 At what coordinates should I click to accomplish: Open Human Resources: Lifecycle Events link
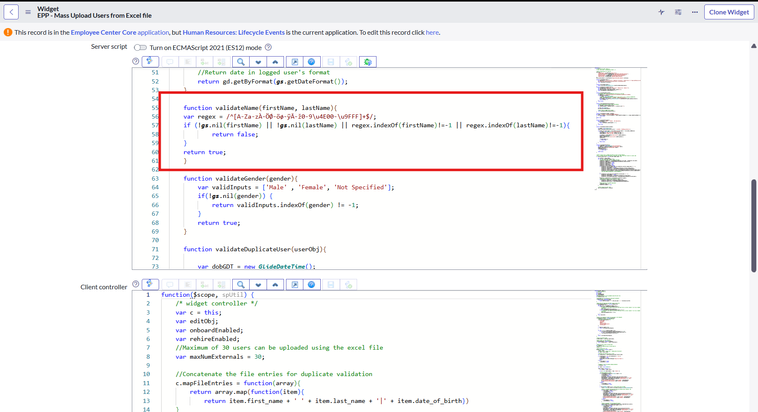pyautogui.click(x=233, y=32)
